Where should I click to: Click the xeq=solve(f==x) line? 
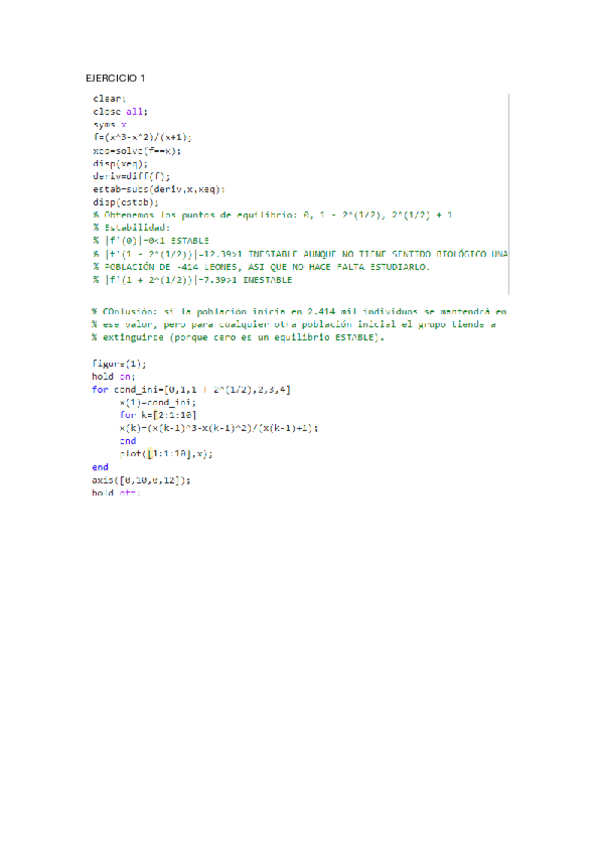click(137, 150)
